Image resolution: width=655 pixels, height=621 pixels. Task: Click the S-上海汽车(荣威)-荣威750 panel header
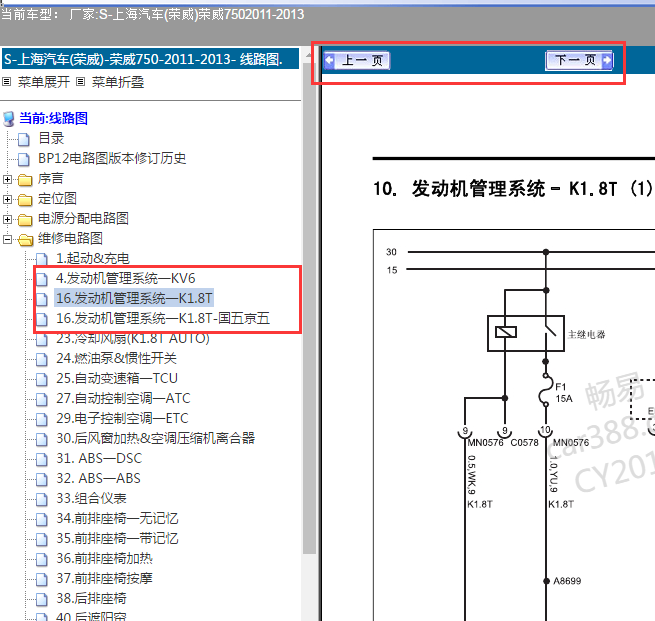[150, 59]
